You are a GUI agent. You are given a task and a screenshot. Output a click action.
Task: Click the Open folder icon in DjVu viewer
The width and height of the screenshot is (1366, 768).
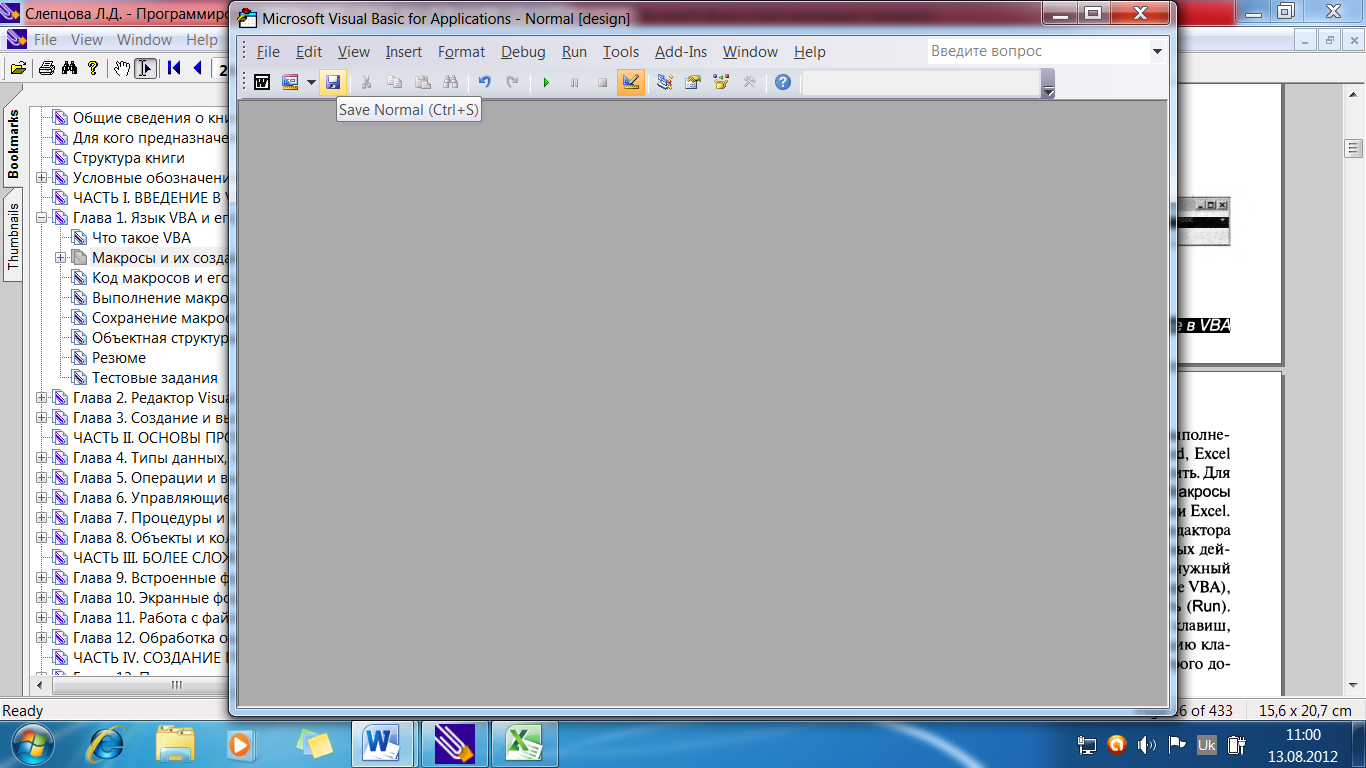tap(18, 68)
